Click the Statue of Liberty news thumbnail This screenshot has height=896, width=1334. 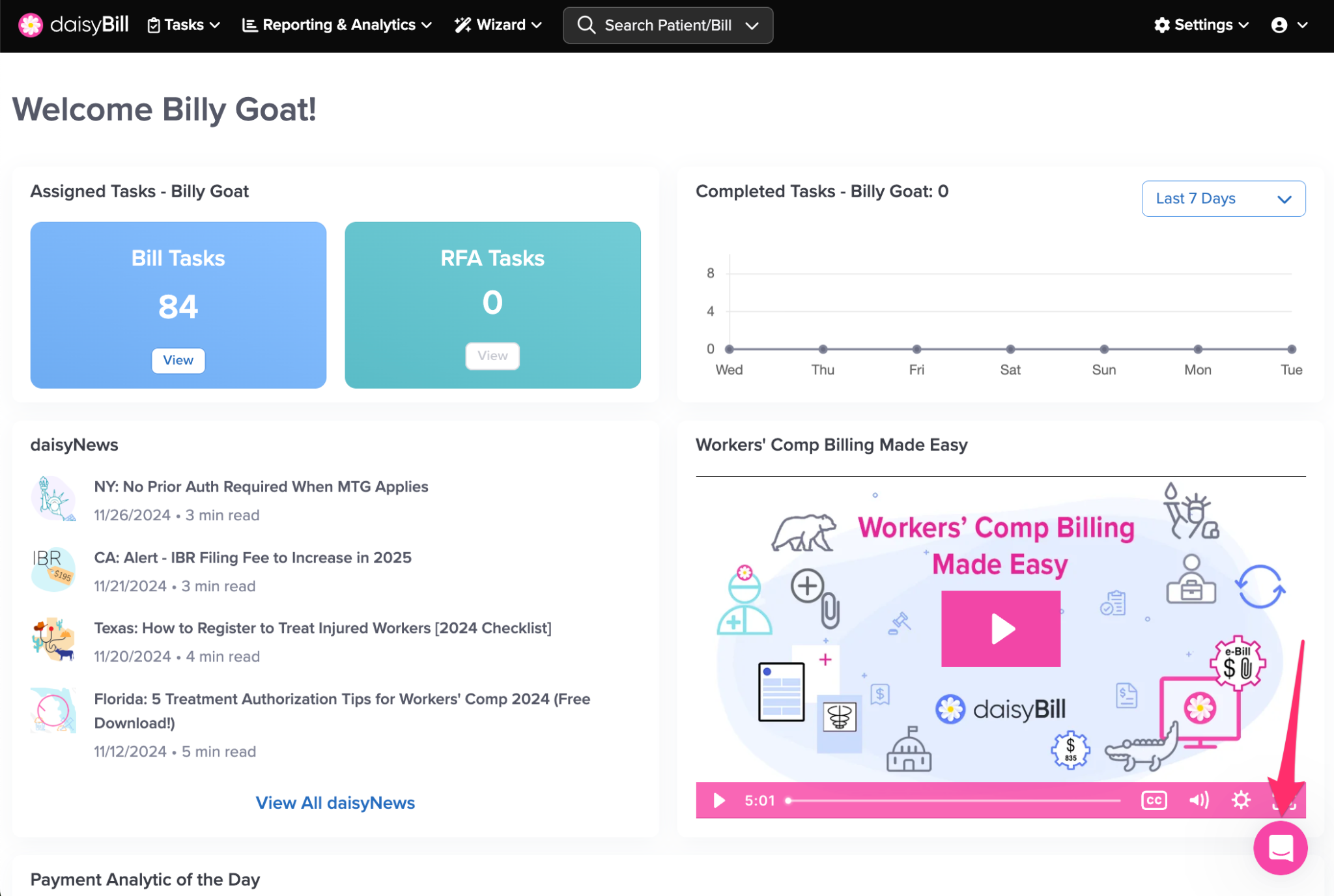tap(53, 499)
